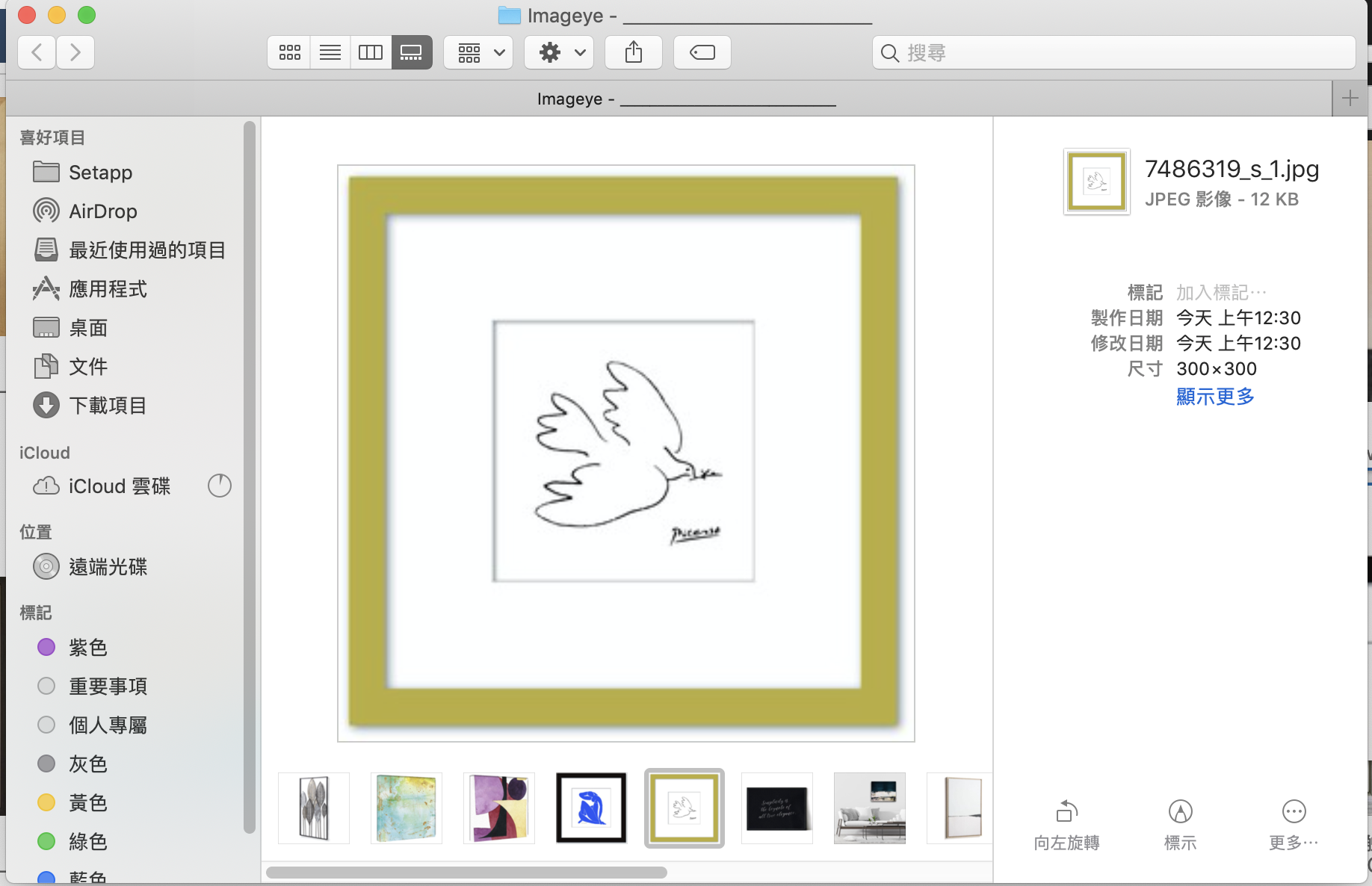Click the 修改日期 今天 上午12:30 value
This screenshot has width=1372, height=886.
coord(1238,343)
